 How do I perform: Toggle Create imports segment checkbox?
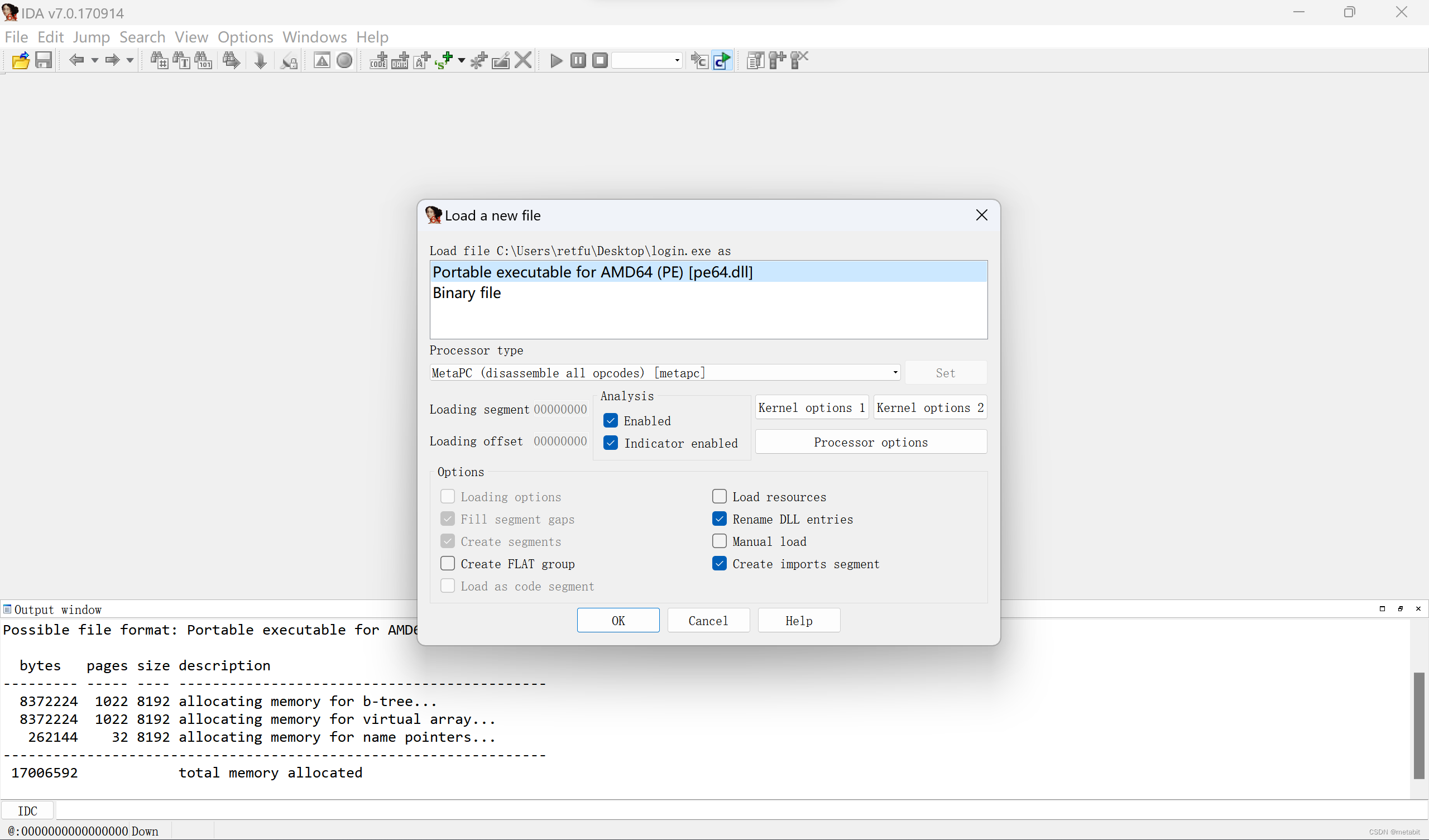(x=720, y=563)
